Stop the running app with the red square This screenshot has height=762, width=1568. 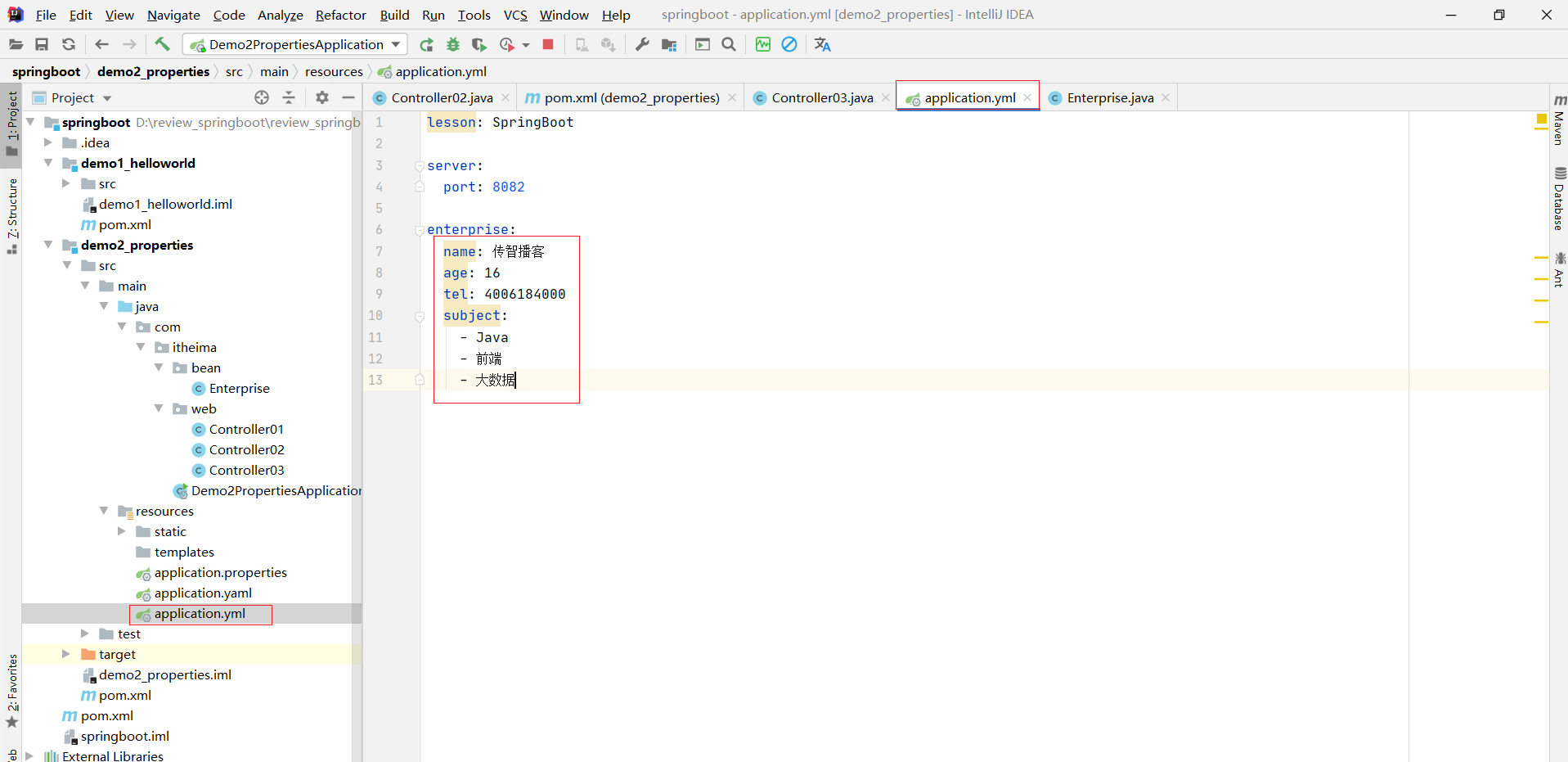click(x=548, y=45)
